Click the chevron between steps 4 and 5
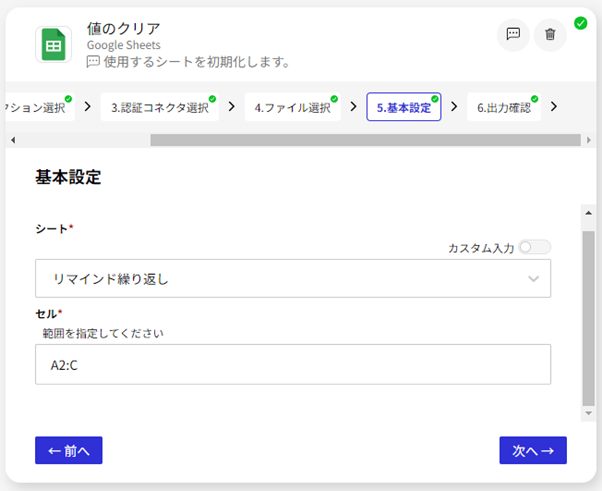The height and width of the screenshot is (491, 602). tap(354, 106)
